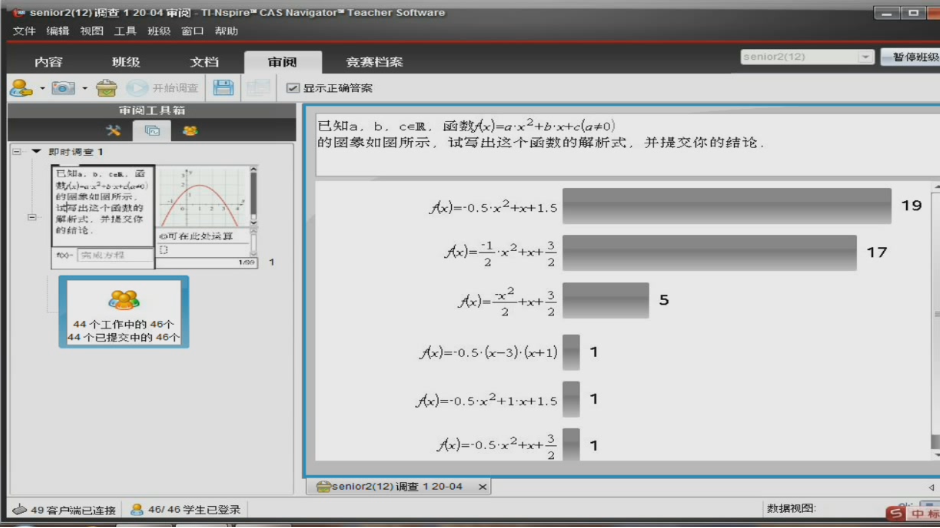This screenshot has height=528, width=940.
Task: Select the wrench tools icon in 审阅工具箱
Action: (x=113, y=130)
